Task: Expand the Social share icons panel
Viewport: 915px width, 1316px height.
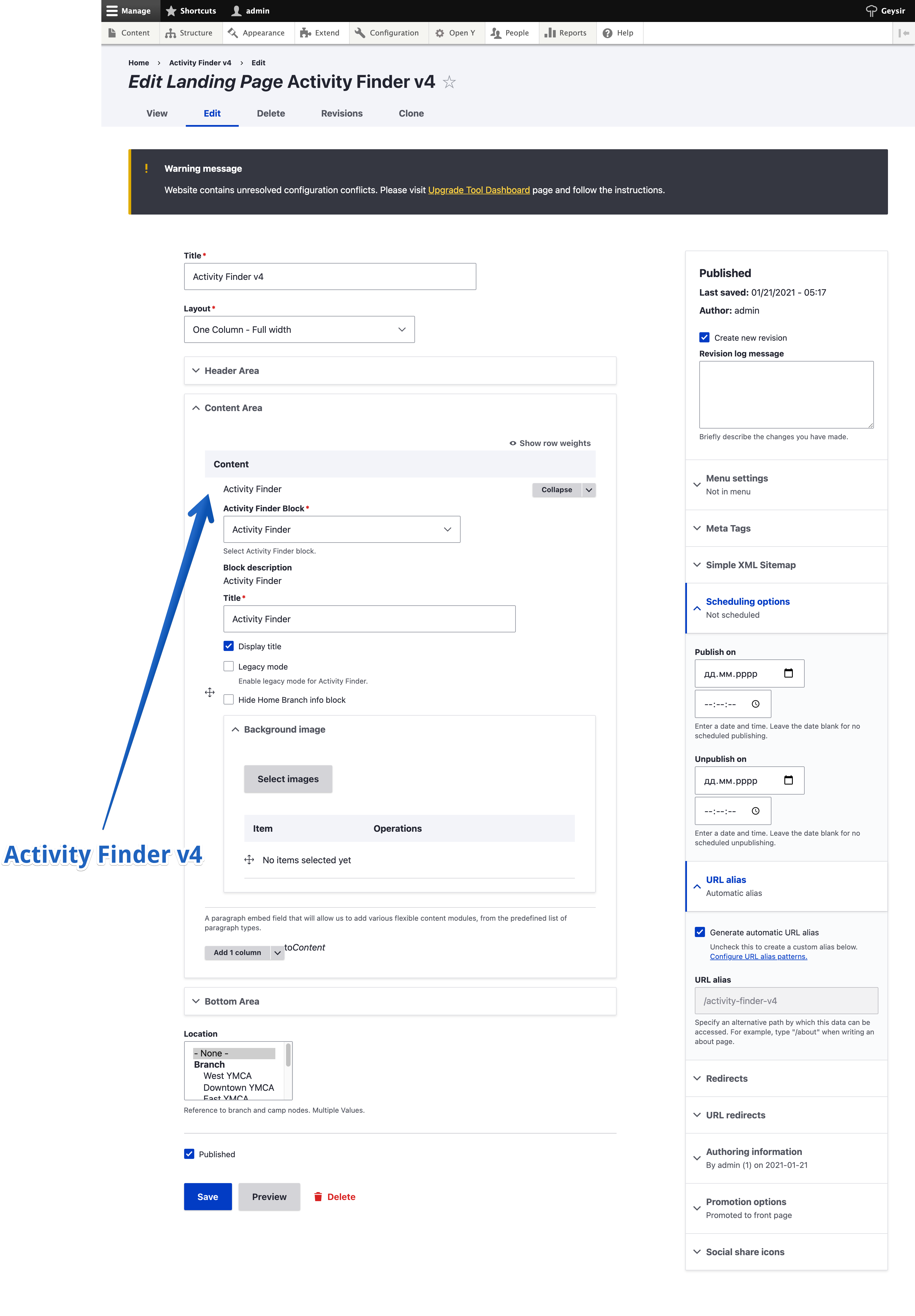Action: [x=787, y=1252]
